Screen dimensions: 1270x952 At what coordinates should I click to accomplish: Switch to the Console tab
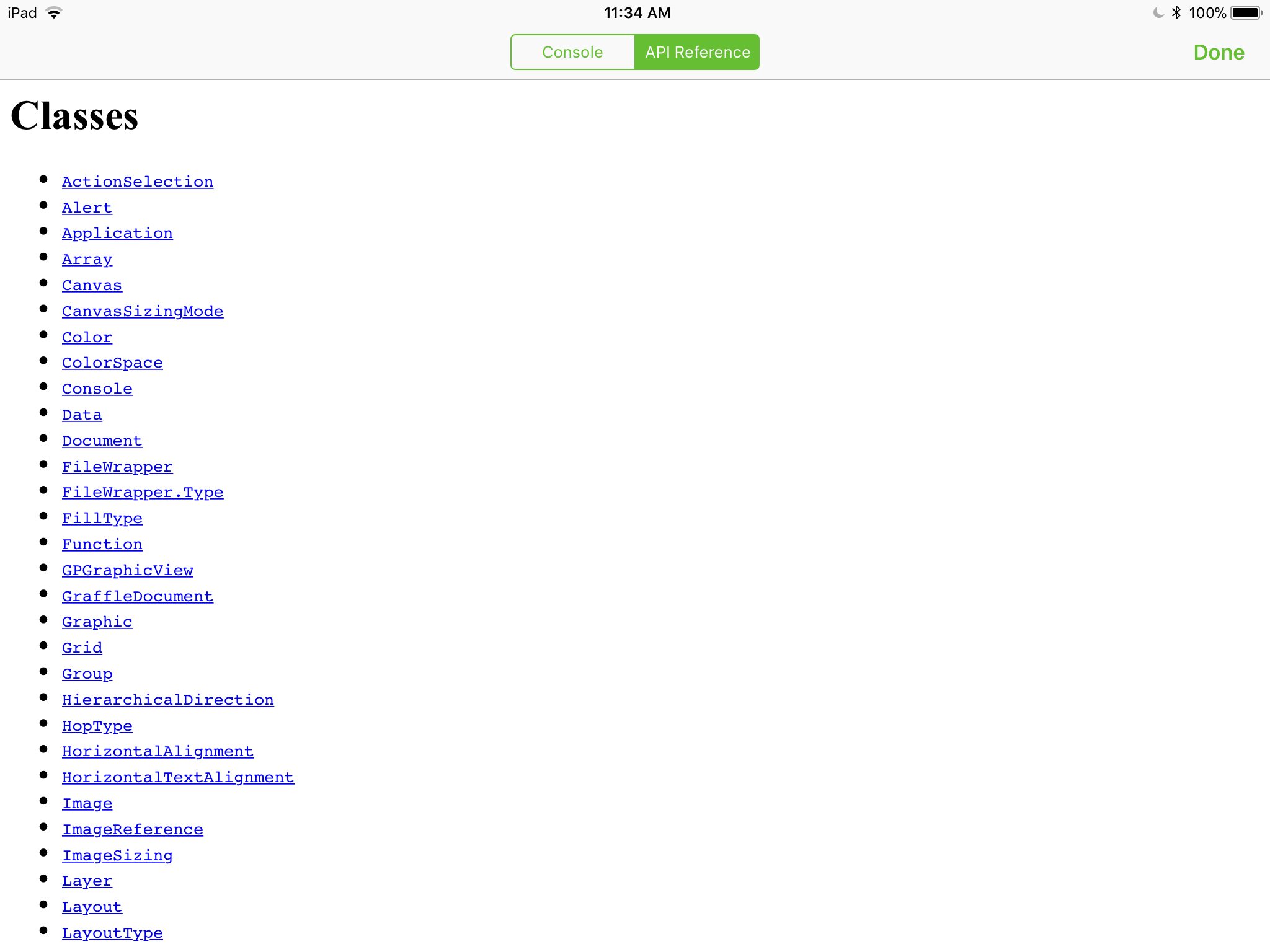(x=572, y=51)
